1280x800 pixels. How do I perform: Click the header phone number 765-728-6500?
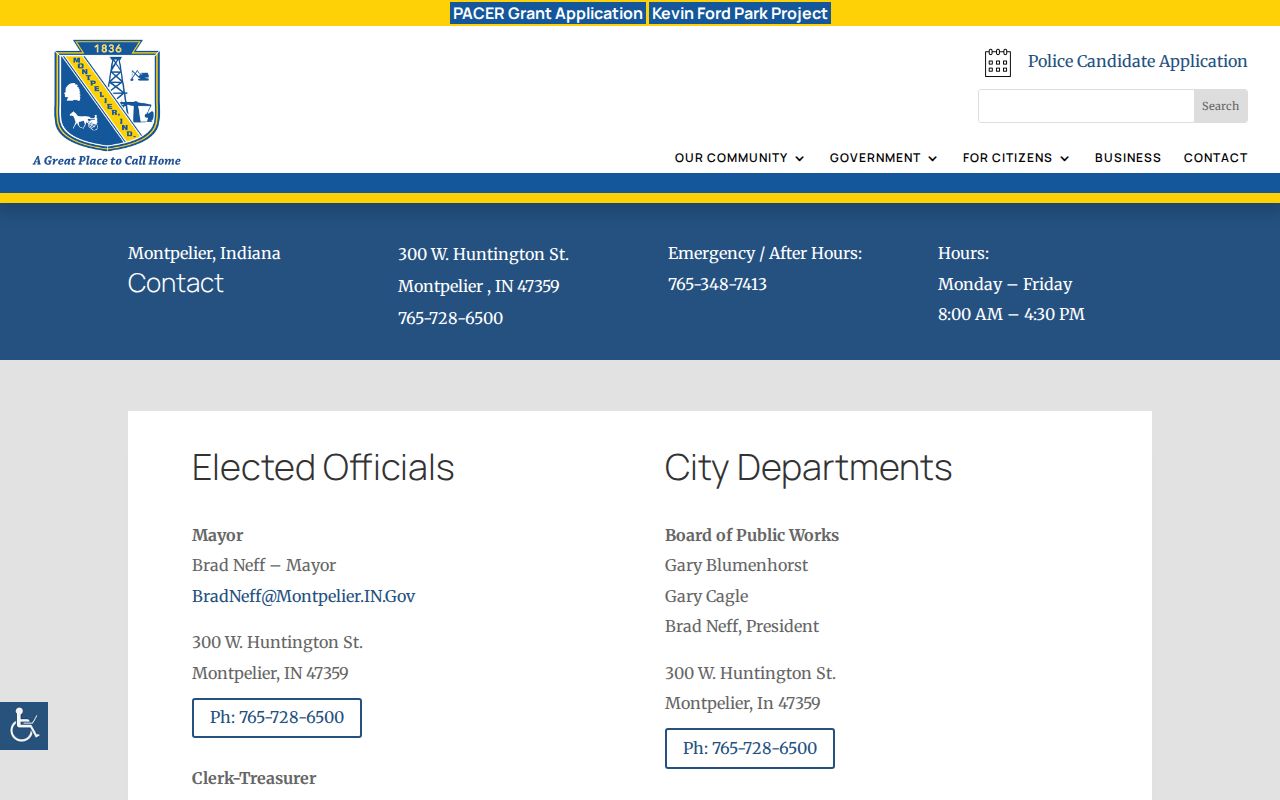pyautogui.click(x=450, y=318)
